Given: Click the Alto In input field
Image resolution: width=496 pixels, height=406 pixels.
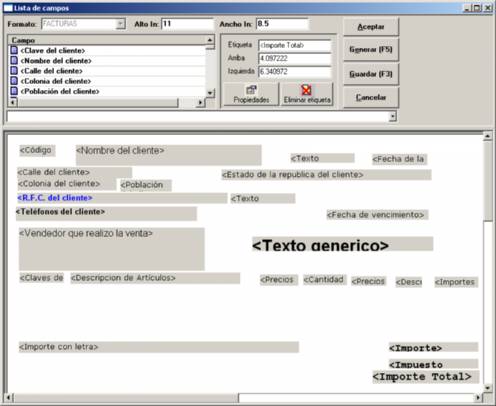Looking at the screenshot, I should click(187, 24).
